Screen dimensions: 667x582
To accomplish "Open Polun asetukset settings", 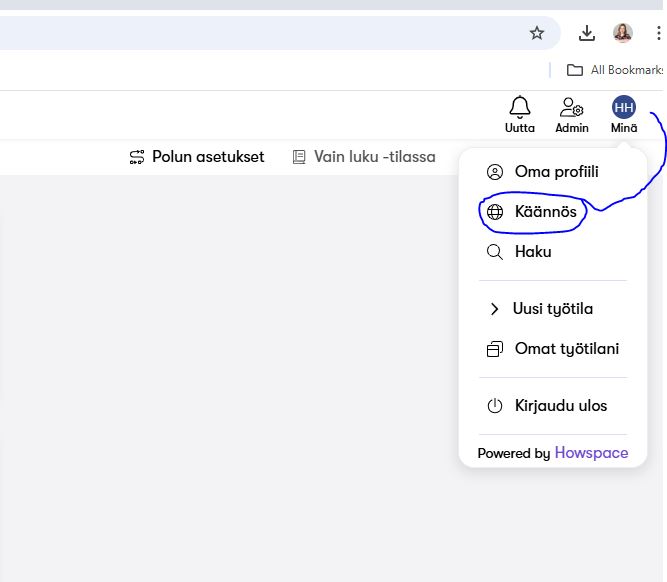I will 197,157.
